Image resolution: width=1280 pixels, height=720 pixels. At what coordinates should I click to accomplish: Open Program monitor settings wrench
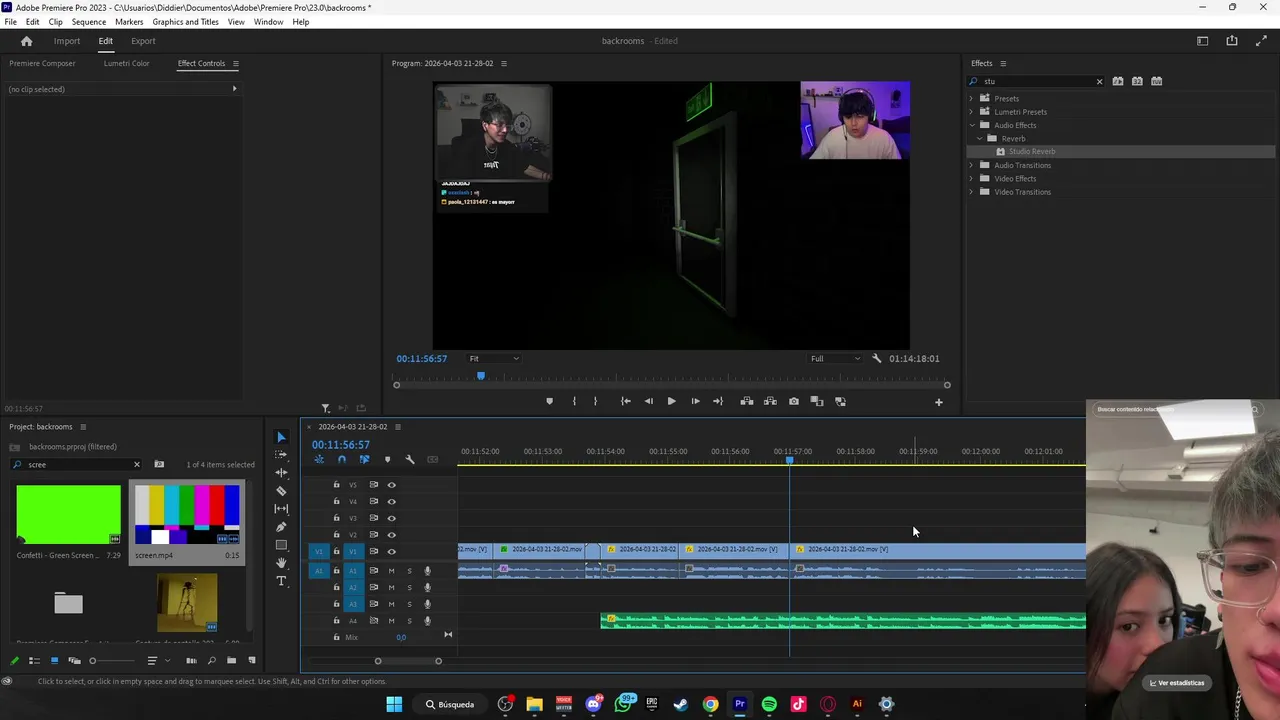(x=876, y=358)
